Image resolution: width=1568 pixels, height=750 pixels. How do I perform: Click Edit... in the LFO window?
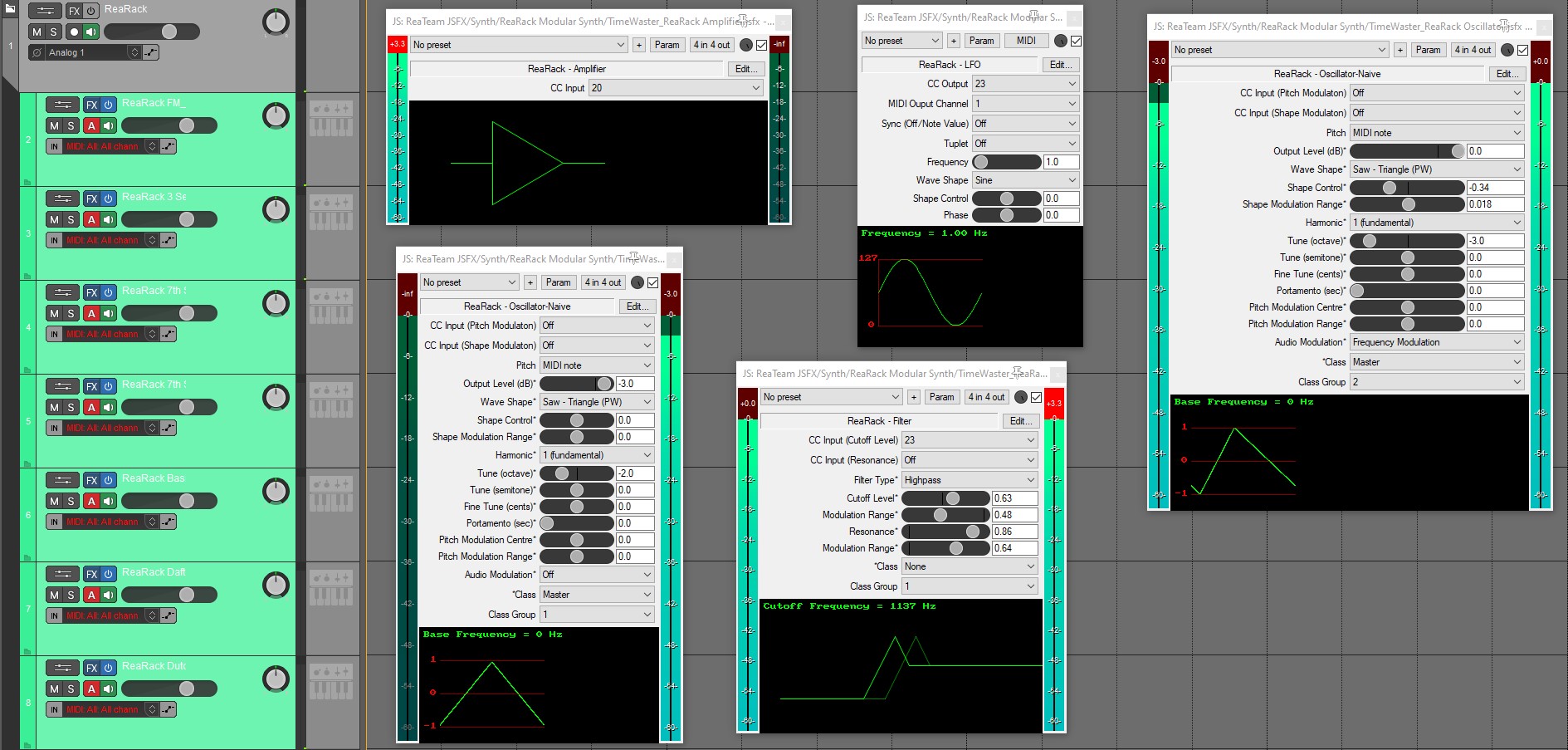coord(1061,65)
